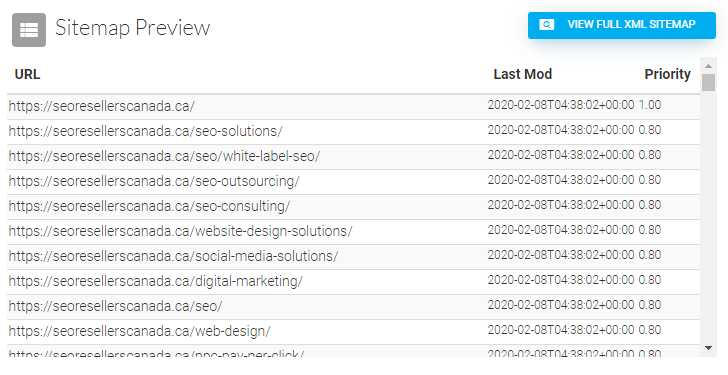Image resolution: width=728 pixels, height=375 pixels.
Task: Click the Priority column header
Action: point(667,74)
